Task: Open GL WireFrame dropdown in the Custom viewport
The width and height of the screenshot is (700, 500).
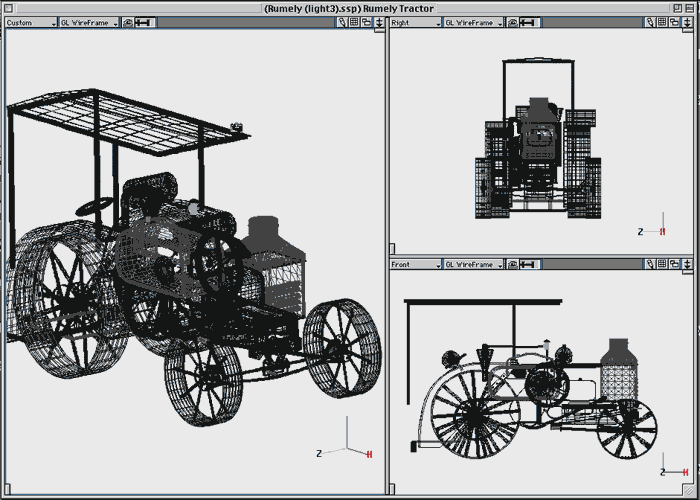Action: (88, 22)
